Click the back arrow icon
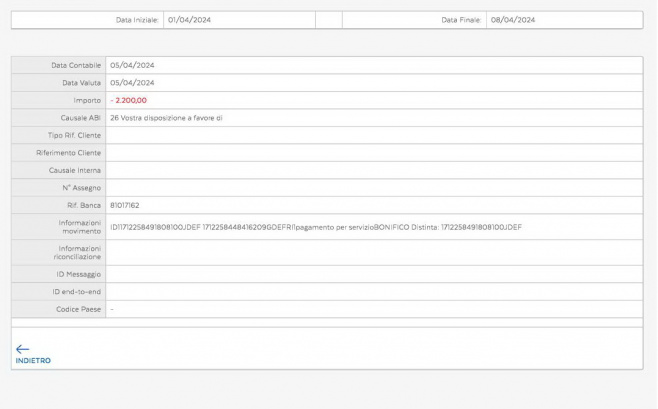Image resolution: width=658 pixels, height=409 pixels. (x=23, y=349)
